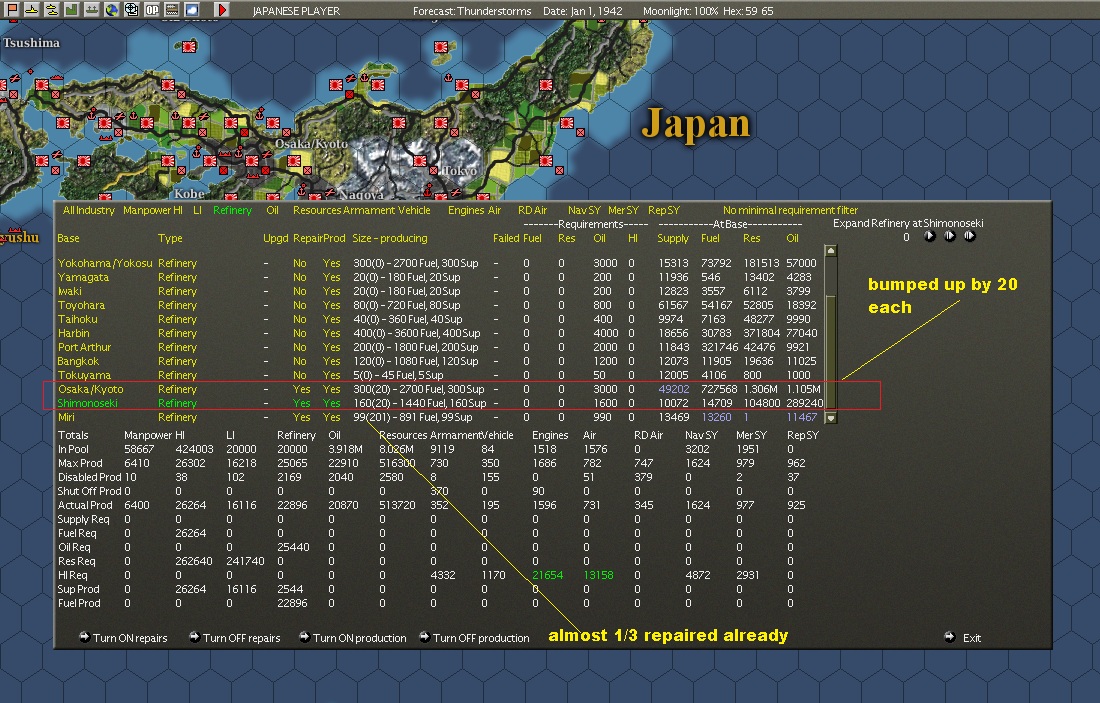Screen dimensions: 1100x703
Task: Select the Armament filter tab
Action: [x=368, y=210]
